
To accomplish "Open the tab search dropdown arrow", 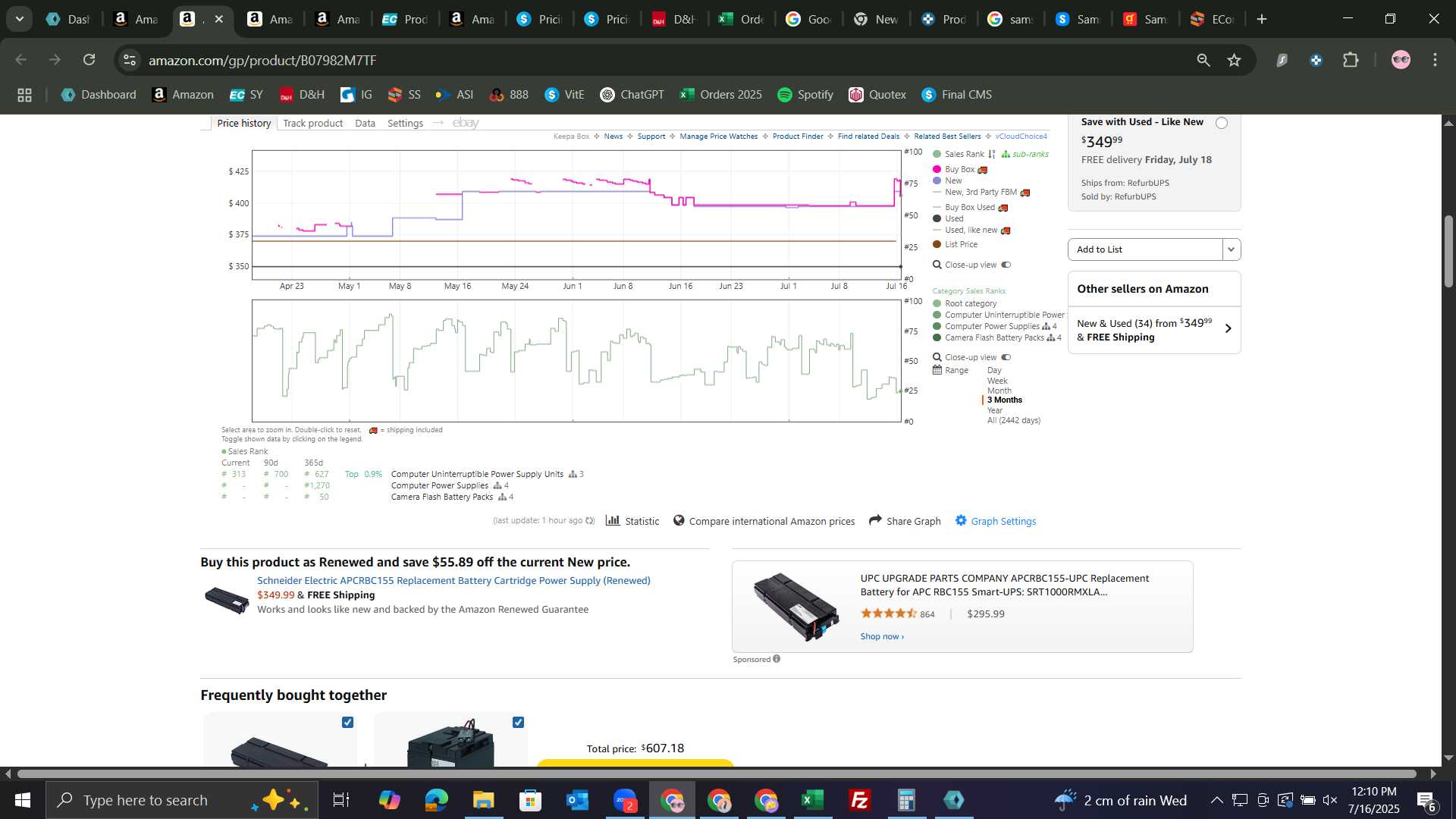I will click(20, 19).
